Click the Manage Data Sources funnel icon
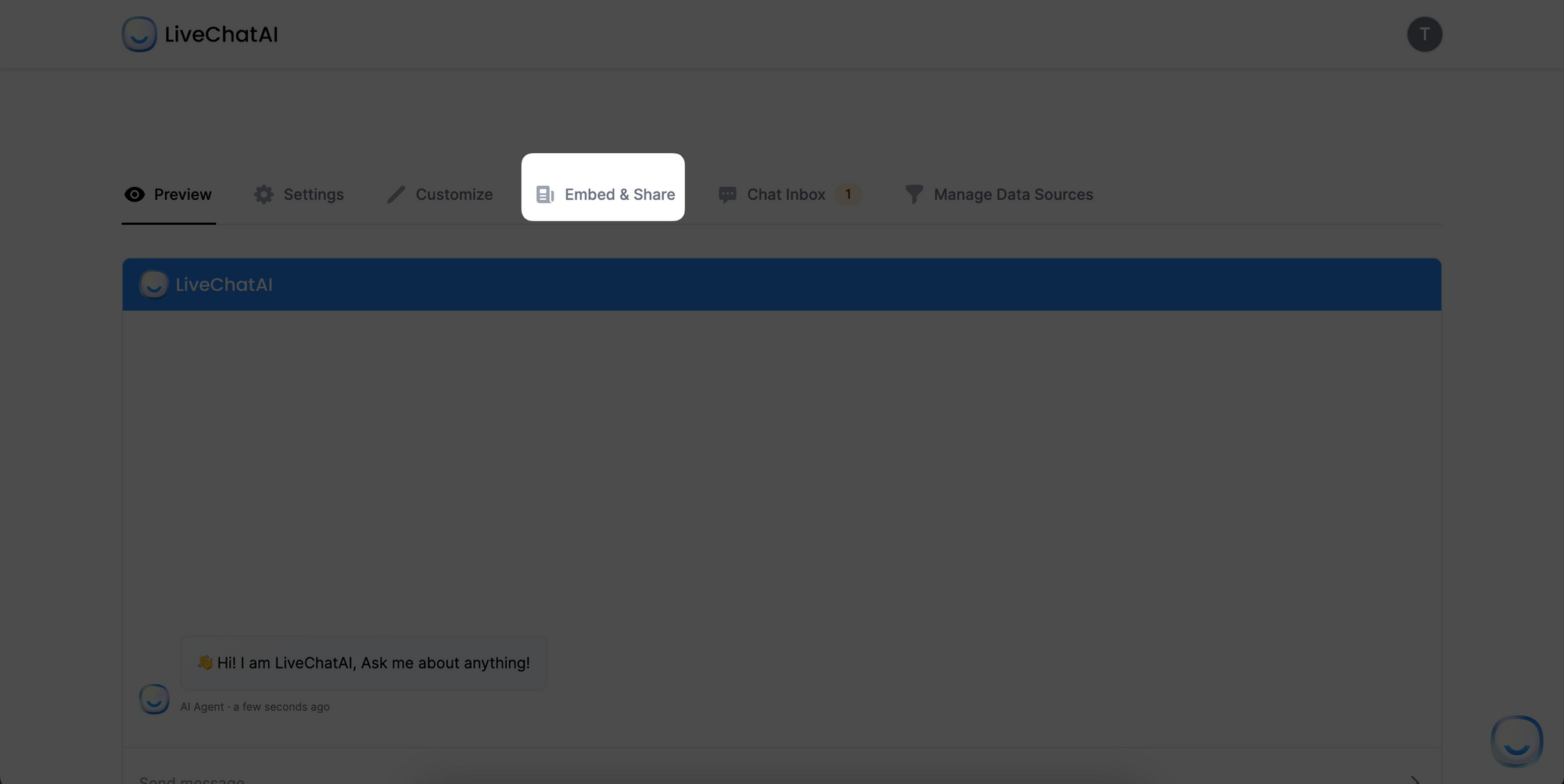This screenshot has width=1564, height=784. [x=914, y=195]
